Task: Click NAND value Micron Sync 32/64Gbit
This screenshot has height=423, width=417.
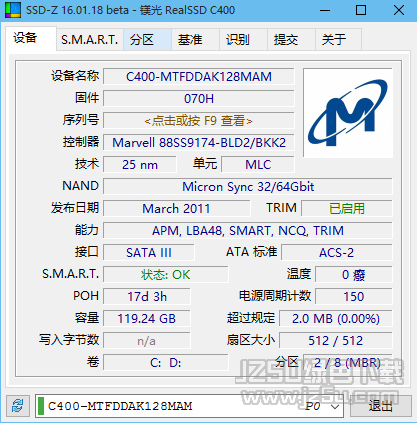Action: coord(248,187)
